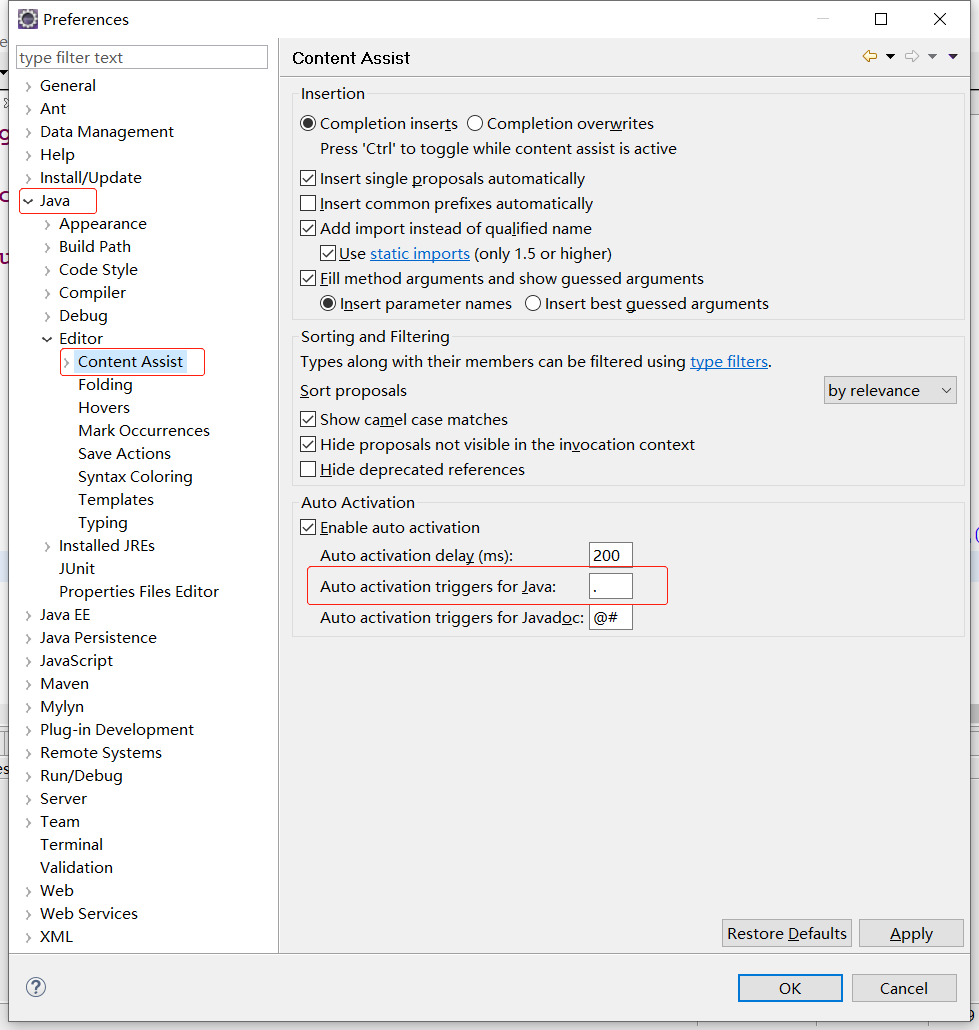Expand the Maven tree node
This screenshot has width=979, height=1030.
[28, 684]
